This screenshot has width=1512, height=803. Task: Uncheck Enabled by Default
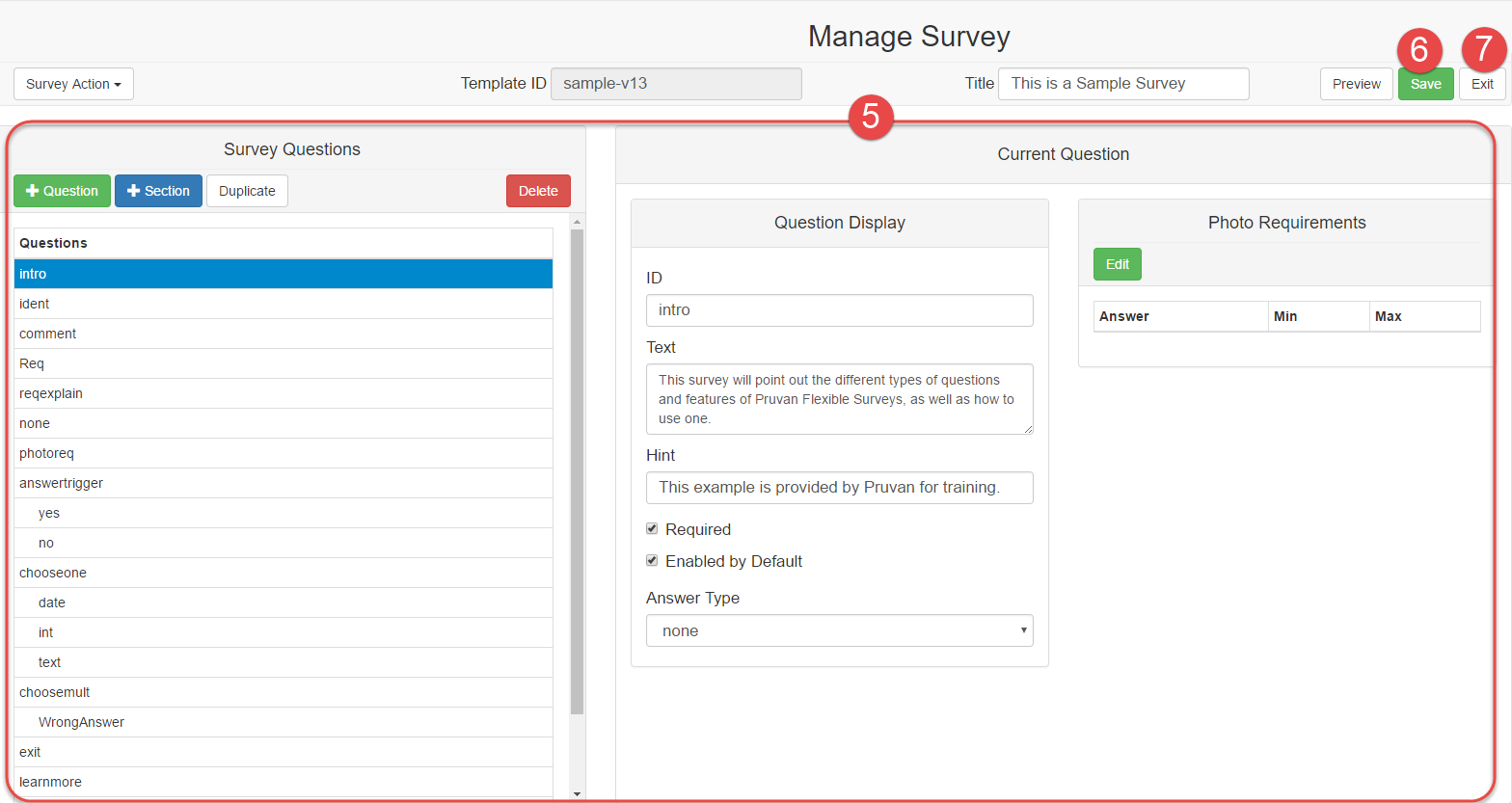(x=652, y=561)
